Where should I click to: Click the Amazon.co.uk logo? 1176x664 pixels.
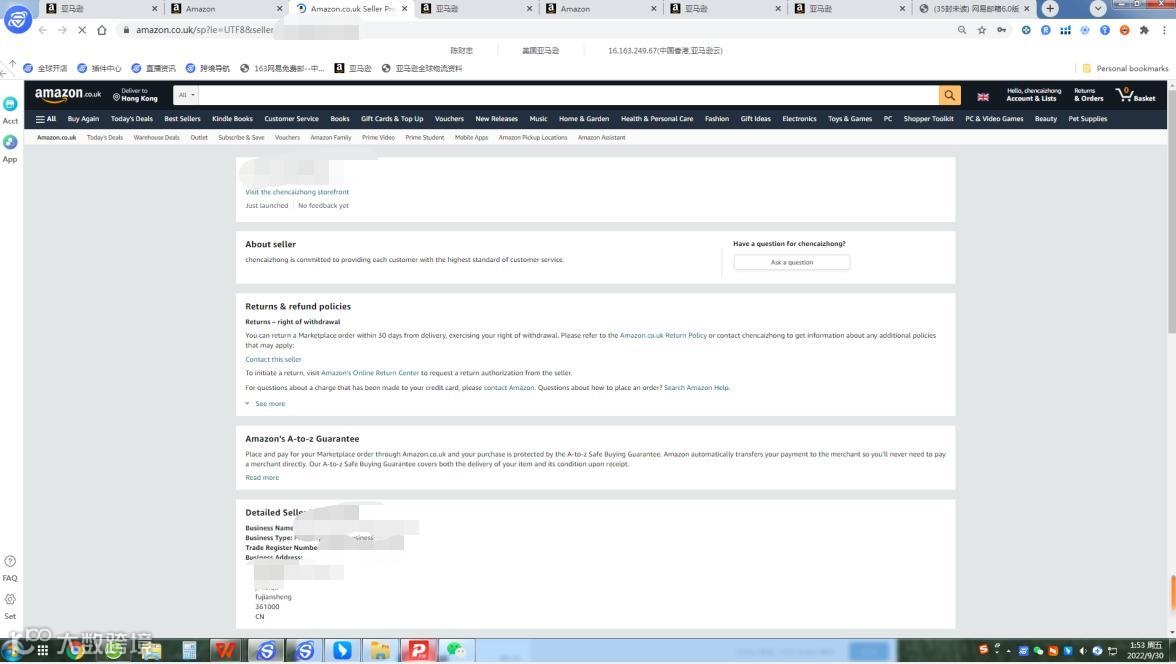pyautogui.click(x=68, y=95)
